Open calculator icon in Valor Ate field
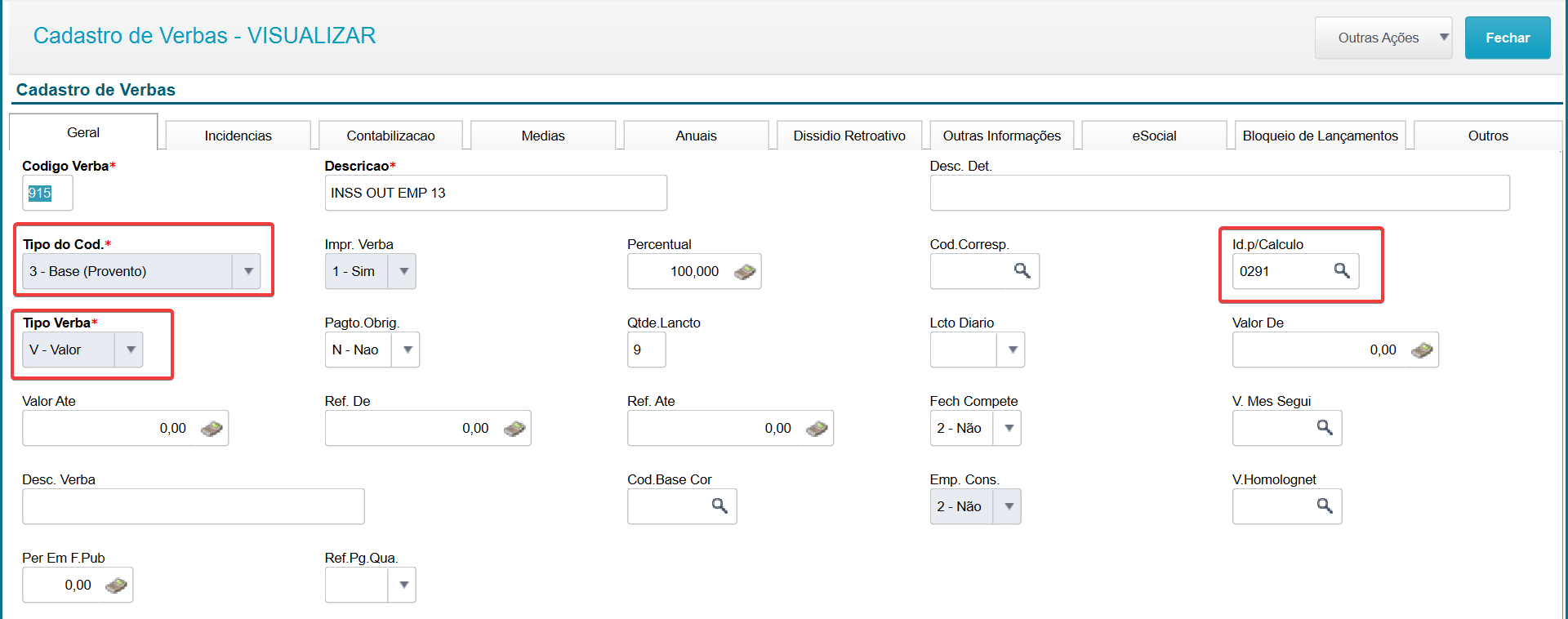 [x=212, y=429]
